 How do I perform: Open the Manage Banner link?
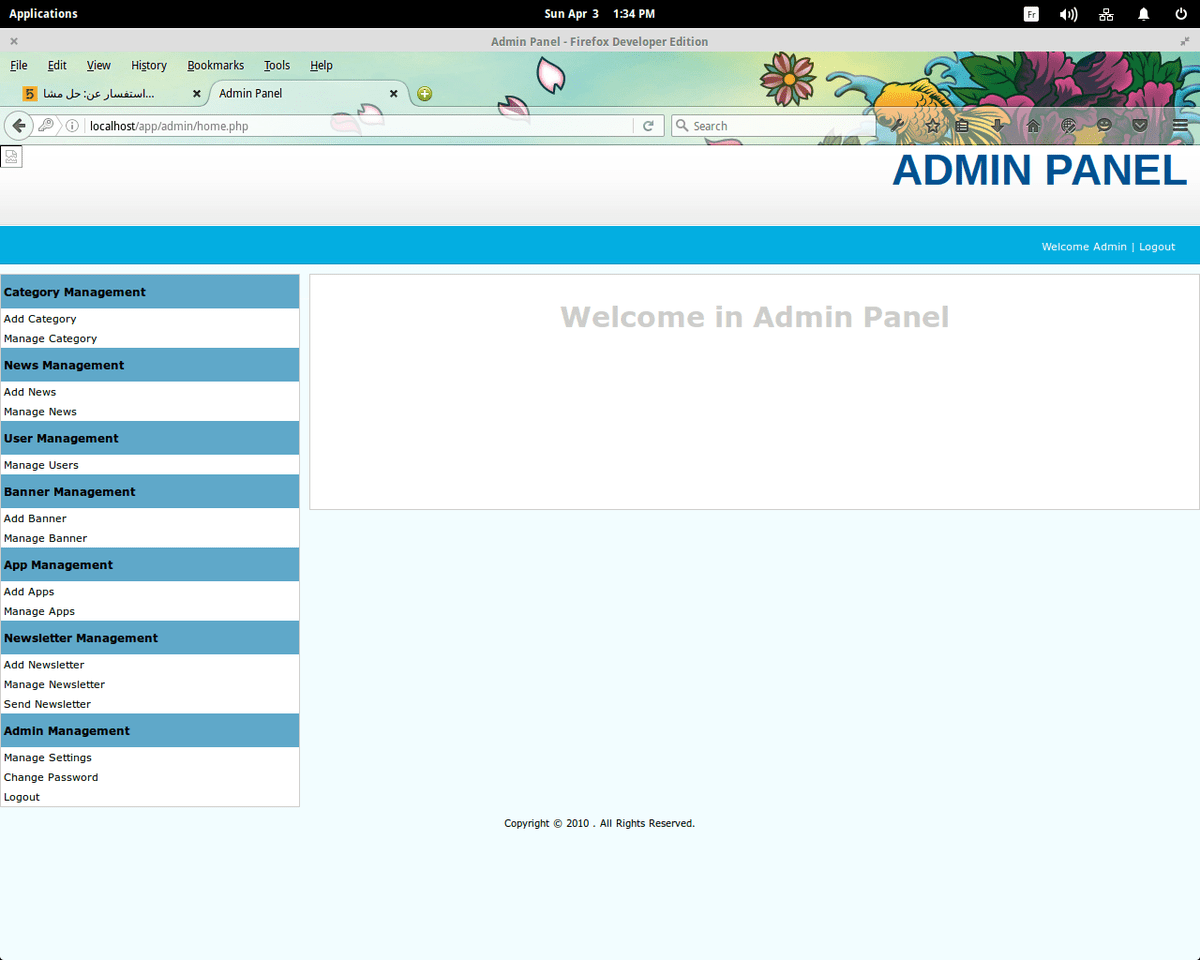coord(45,538)
